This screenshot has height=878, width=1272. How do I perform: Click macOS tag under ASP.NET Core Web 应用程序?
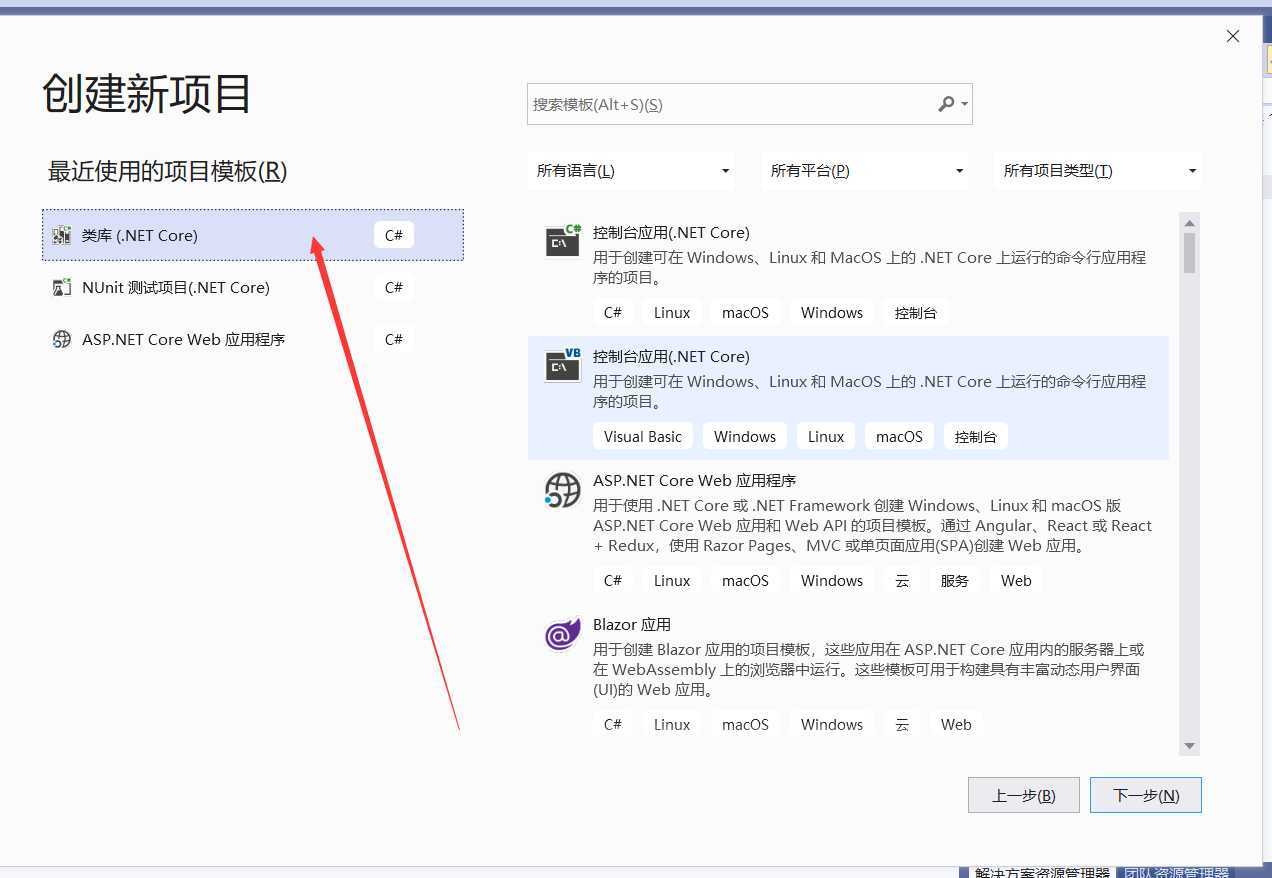tap(746, 581)
